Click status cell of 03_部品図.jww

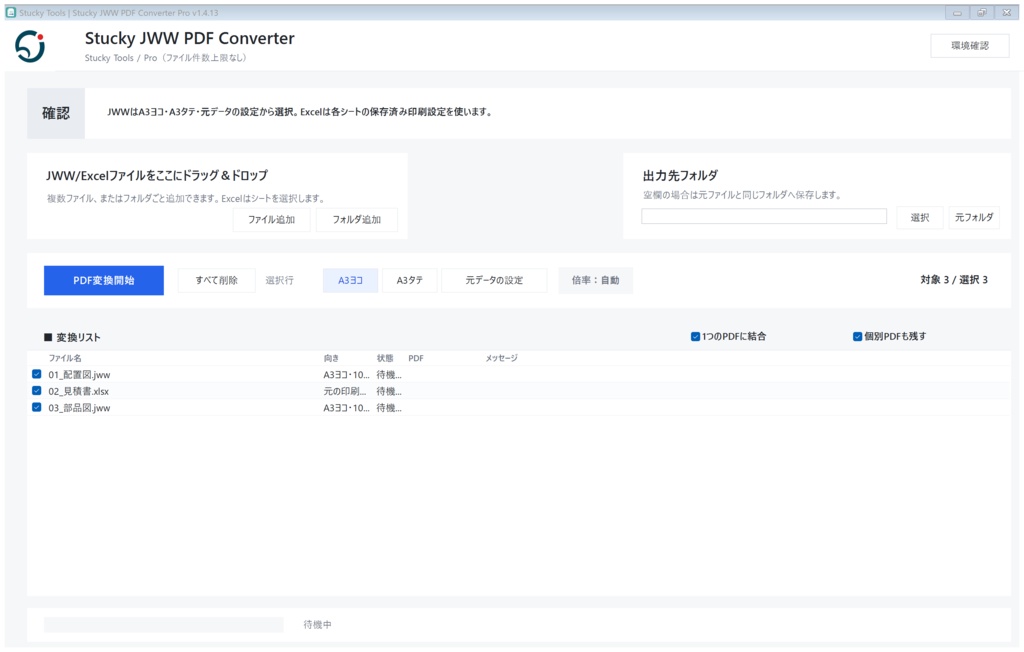click(x=389, y=408)
